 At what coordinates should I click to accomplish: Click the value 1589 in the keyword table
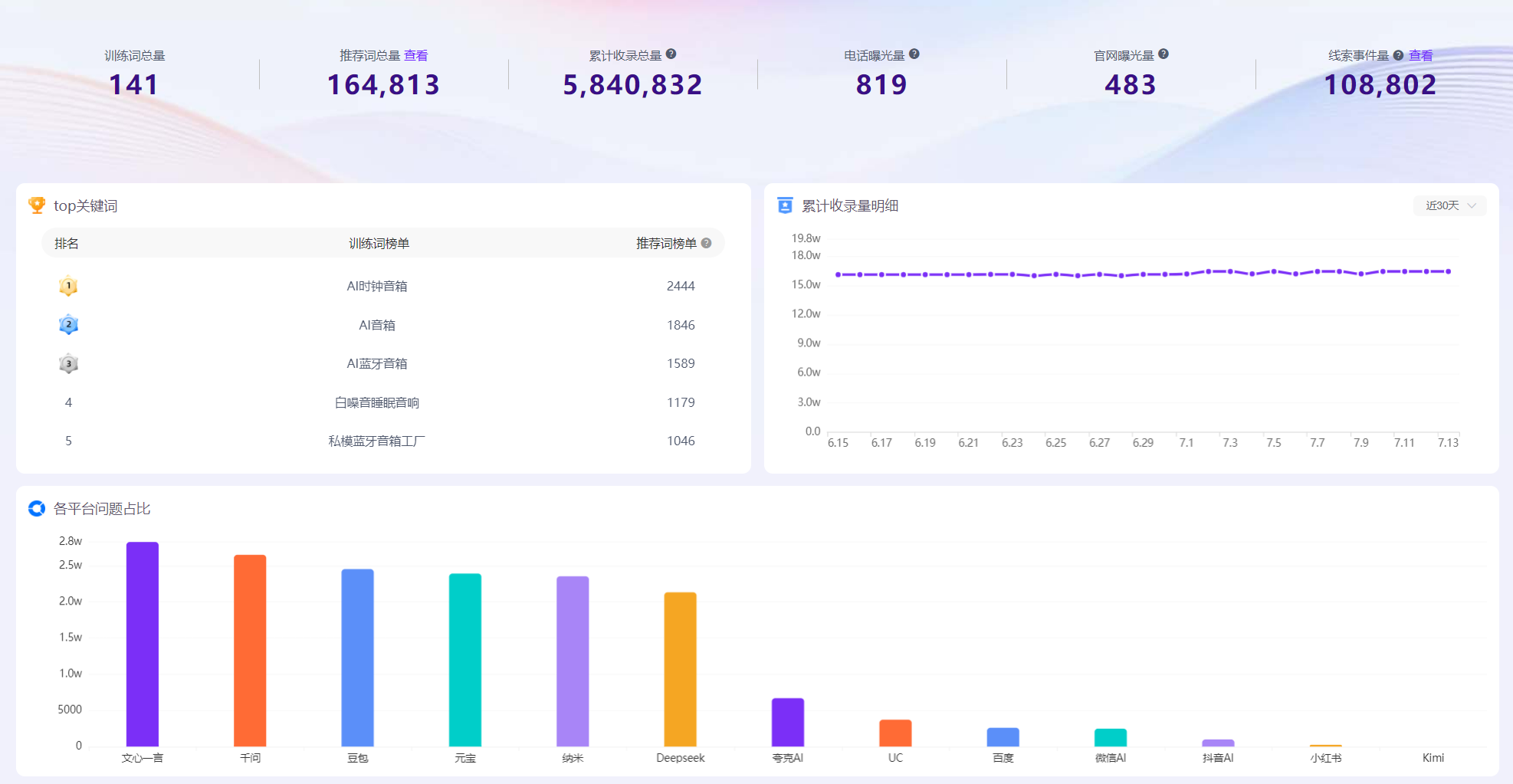681,363
